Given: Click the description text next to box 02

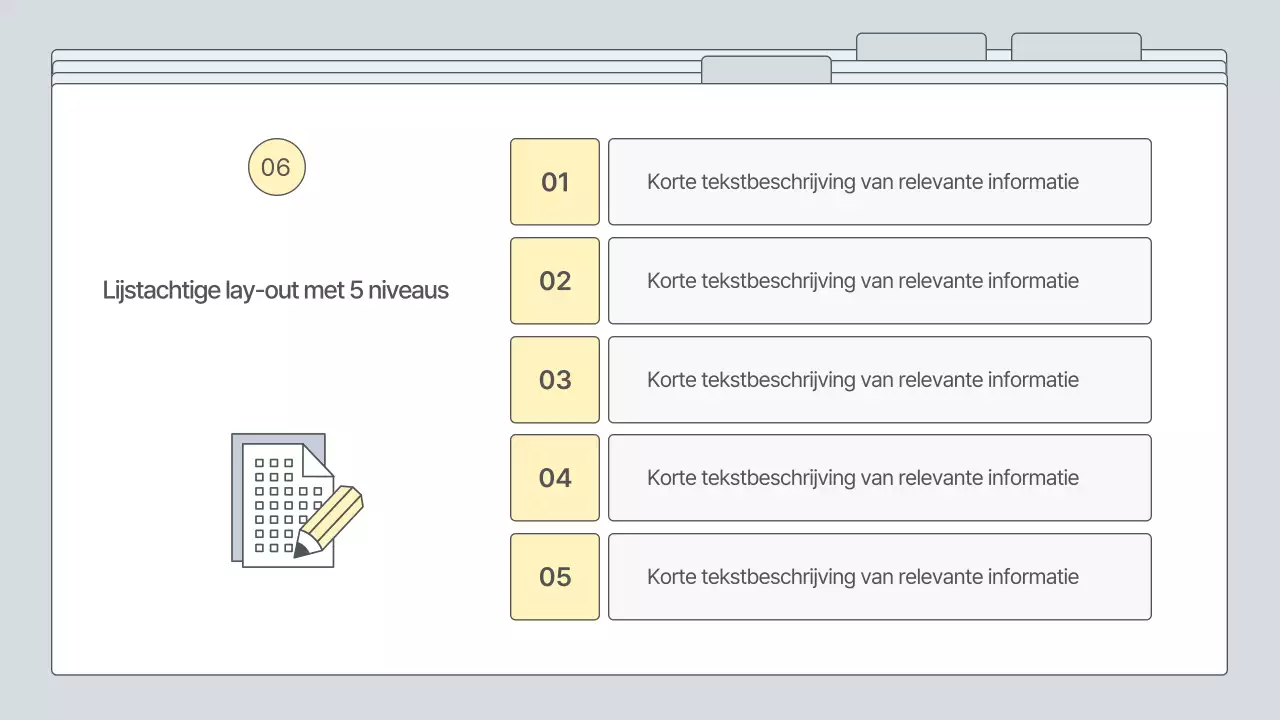Looking at the screenshot, I should (x=863, y=281).
